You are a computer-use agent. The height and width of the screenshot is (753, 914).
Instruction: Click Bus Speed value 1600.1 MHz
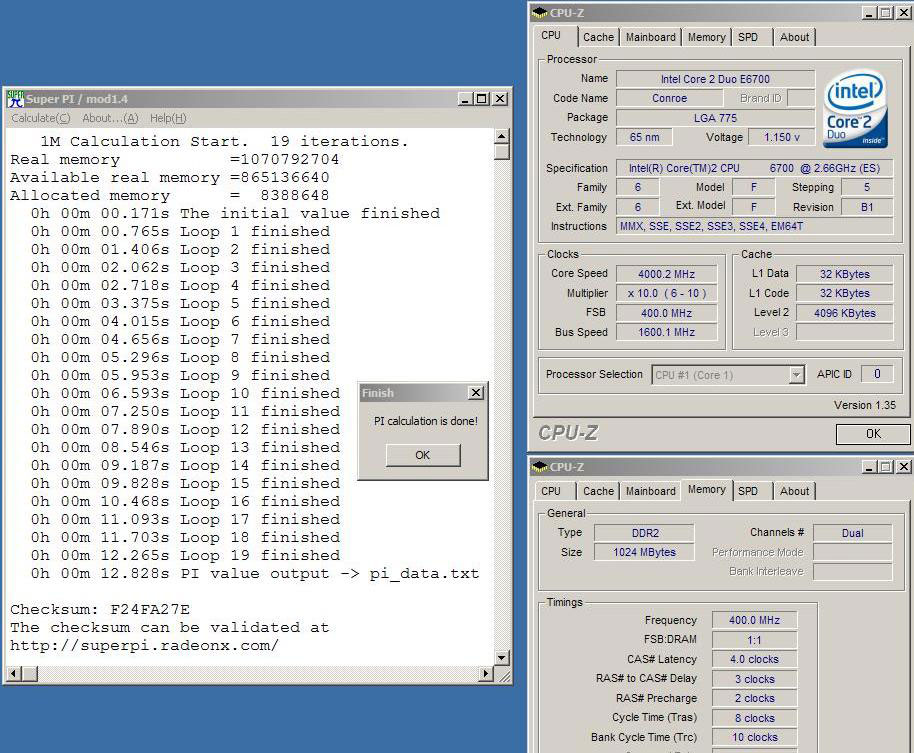(667, 332)
